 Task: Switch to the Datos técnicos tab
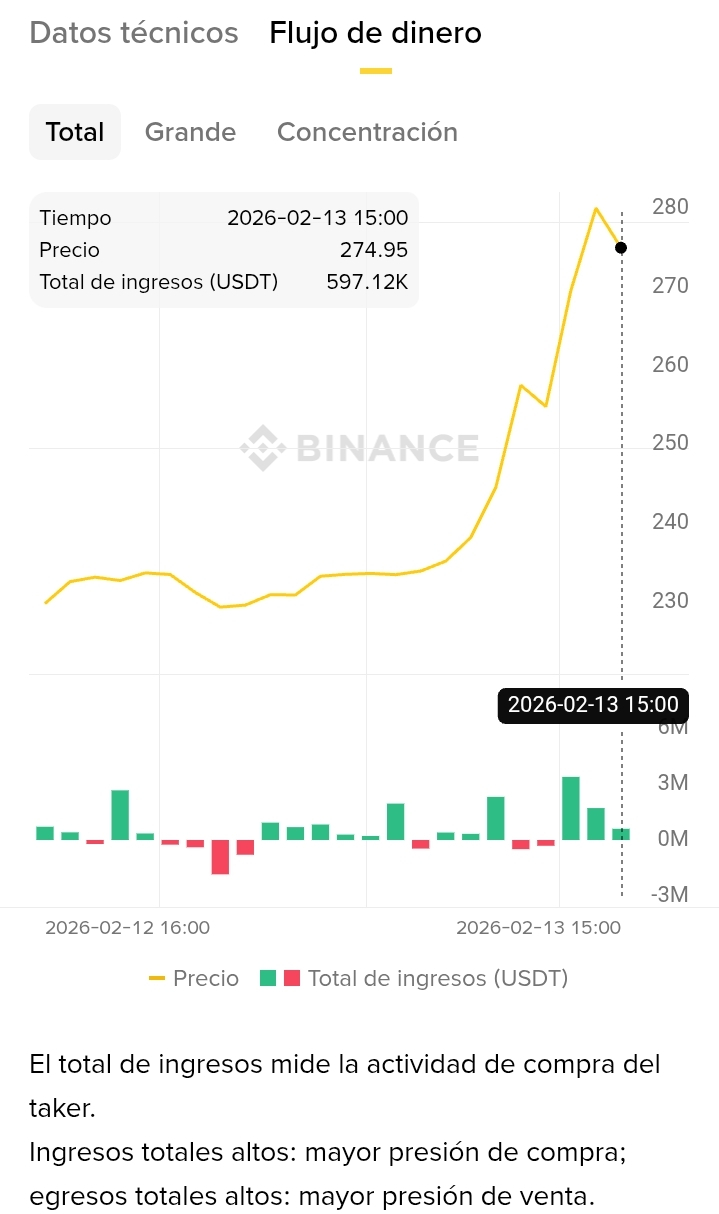coord(134,33)
